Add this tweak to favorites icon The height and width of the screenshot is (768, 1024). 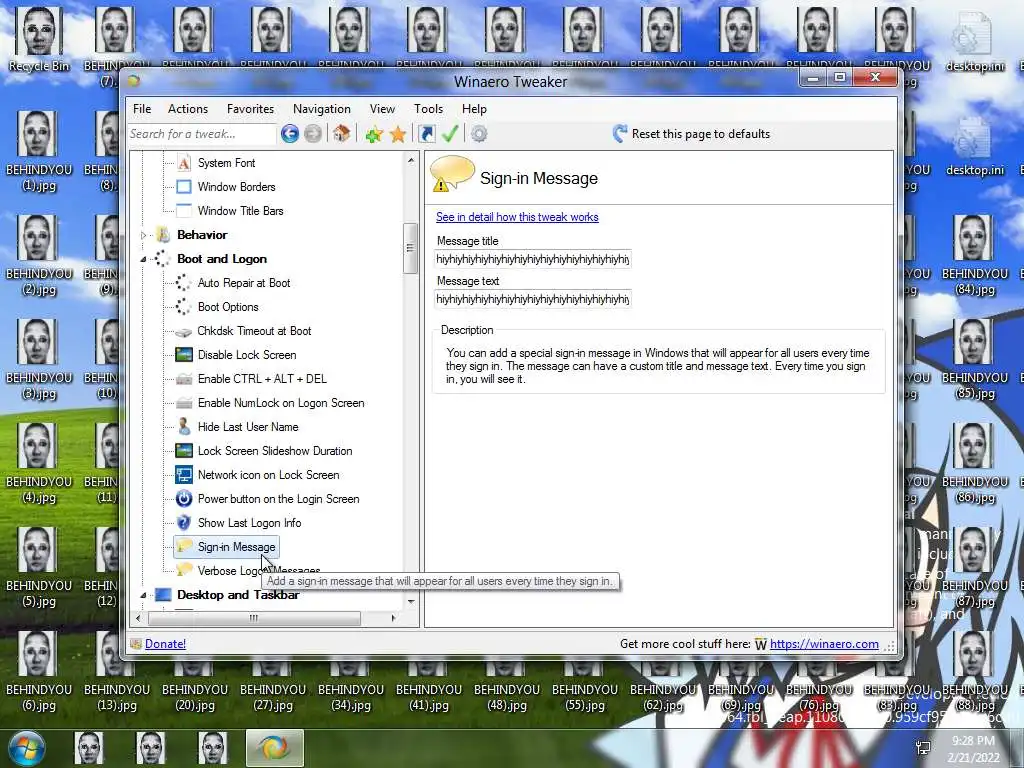click(374, 135)
